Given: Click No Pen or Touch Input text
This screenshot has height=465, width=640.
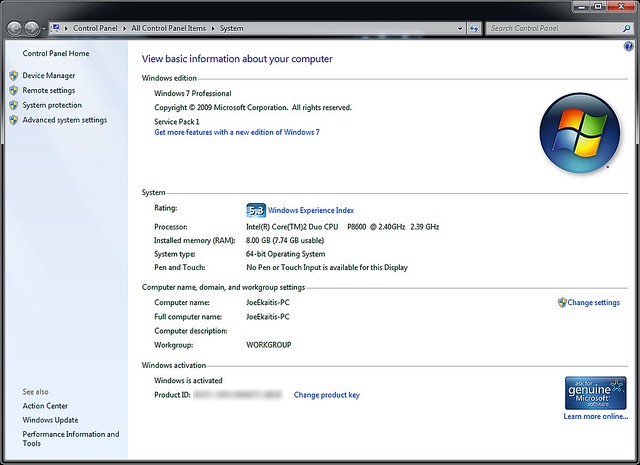Looking at the screenshot, I should pyautogui.click(x=327, y=267).
